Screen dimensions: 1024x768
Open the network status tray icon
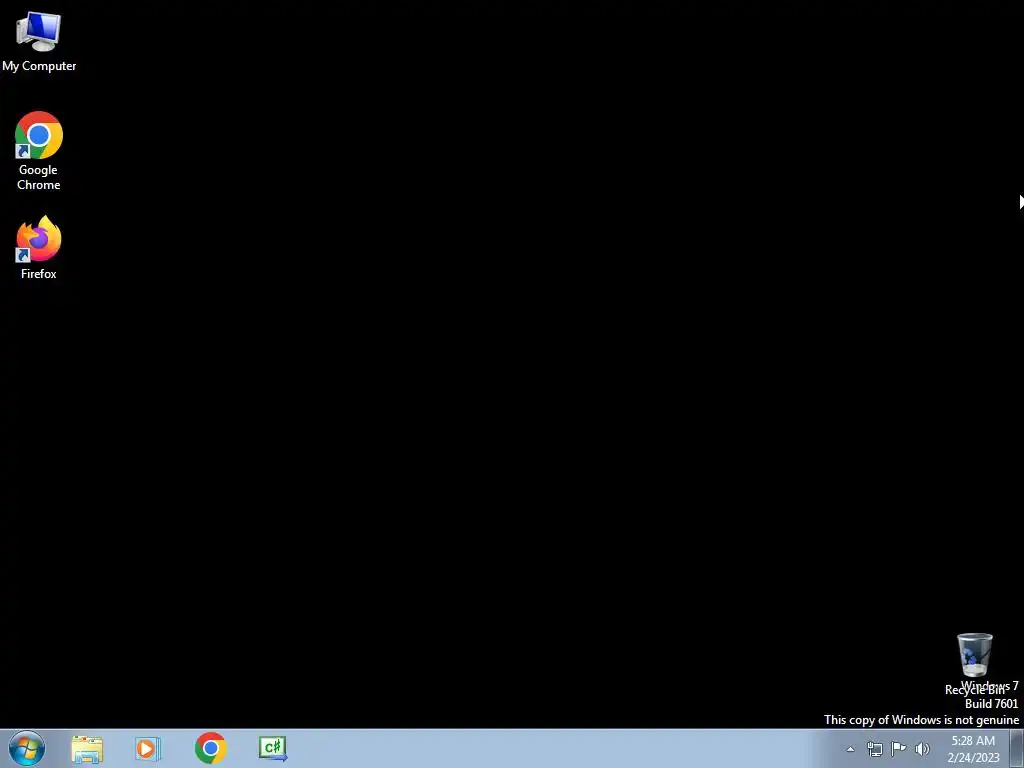coord(874,749)
